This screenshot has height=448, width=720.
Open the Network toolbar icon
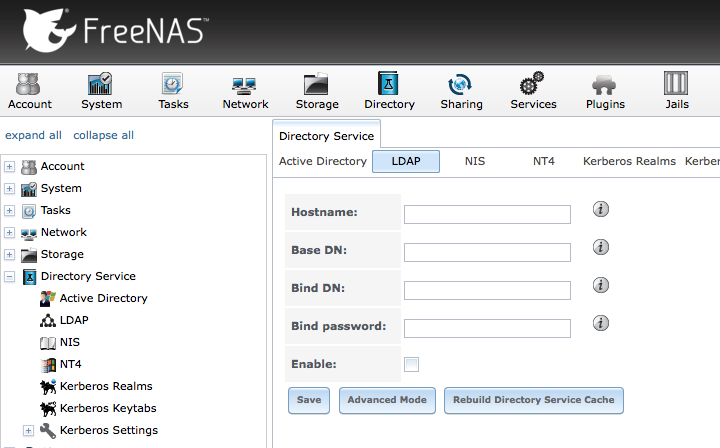[x=244, y=86]
